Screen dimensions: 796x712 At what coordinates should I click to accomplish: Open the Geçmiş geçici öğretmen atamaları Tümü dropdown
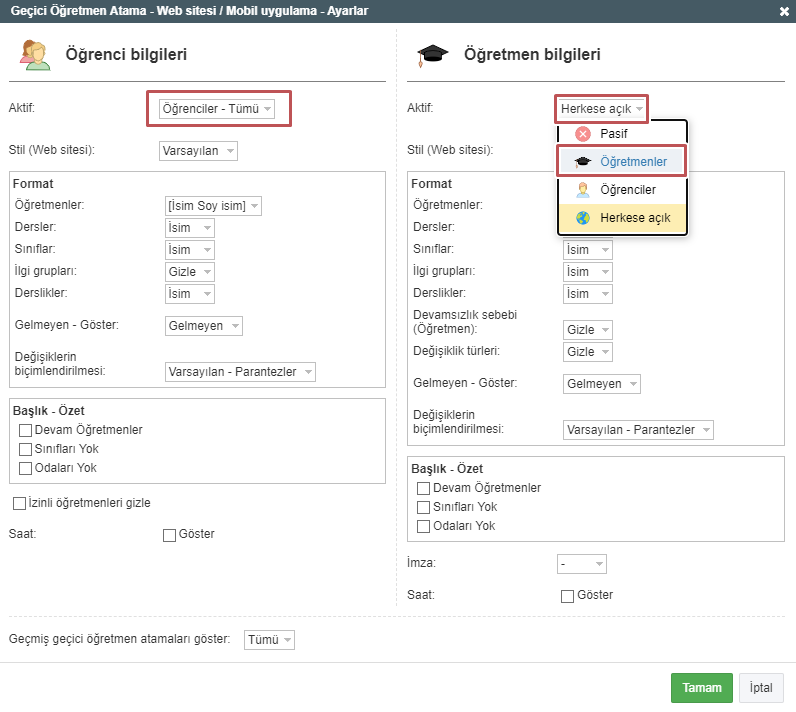[x=270, y=640]
